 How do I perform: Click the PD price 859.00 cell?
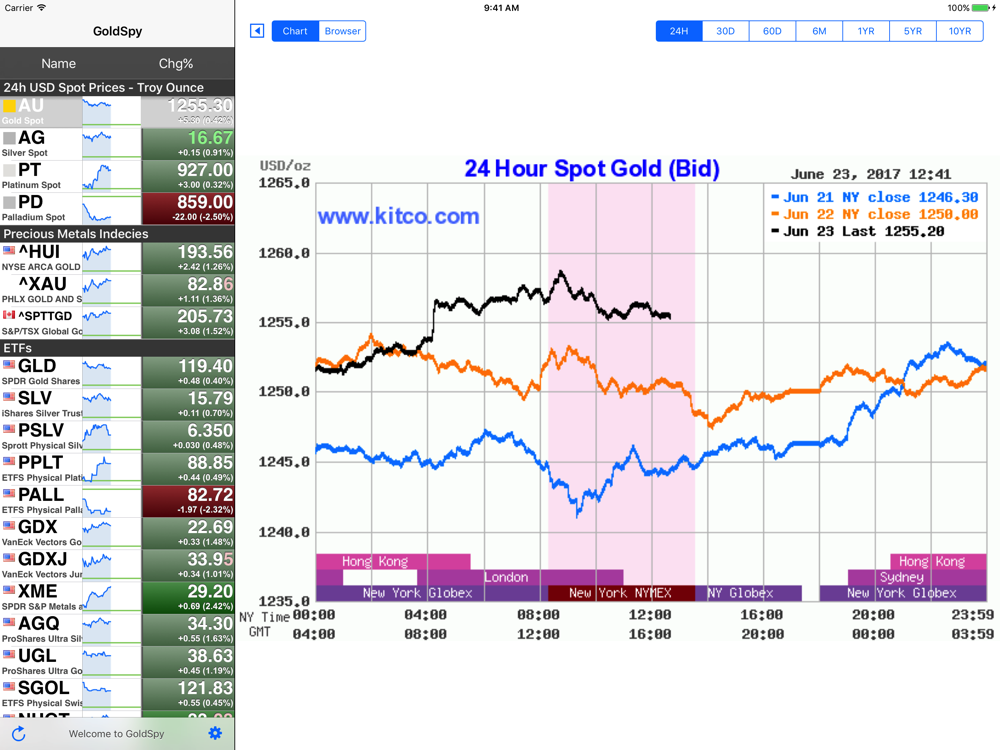188,209
